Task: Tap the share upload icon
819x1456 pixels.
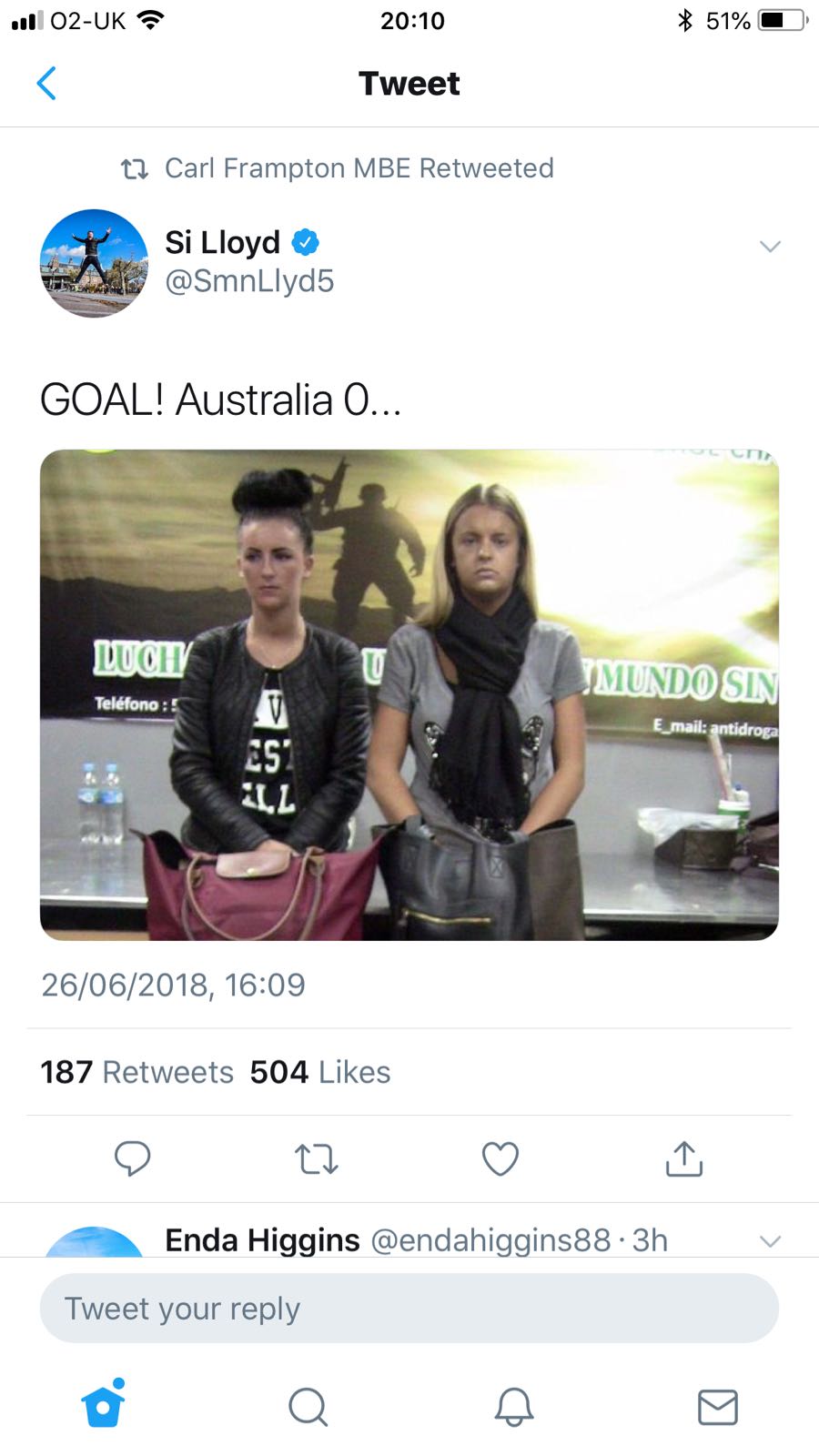Action: 684,1158
